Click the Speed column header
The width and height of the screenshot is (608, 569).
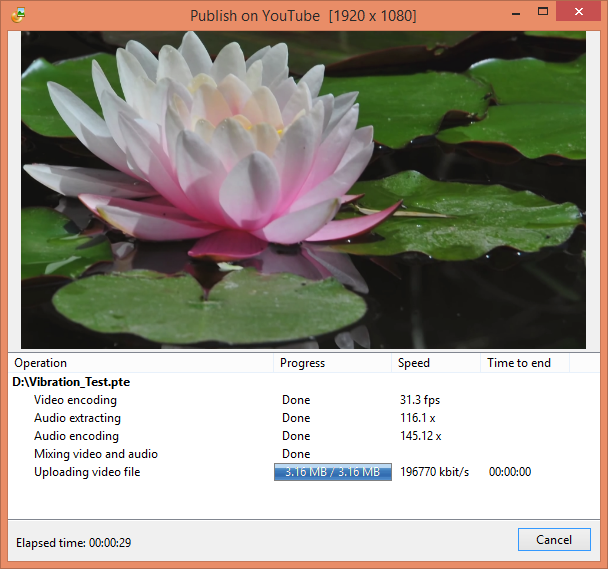point(413,363)
